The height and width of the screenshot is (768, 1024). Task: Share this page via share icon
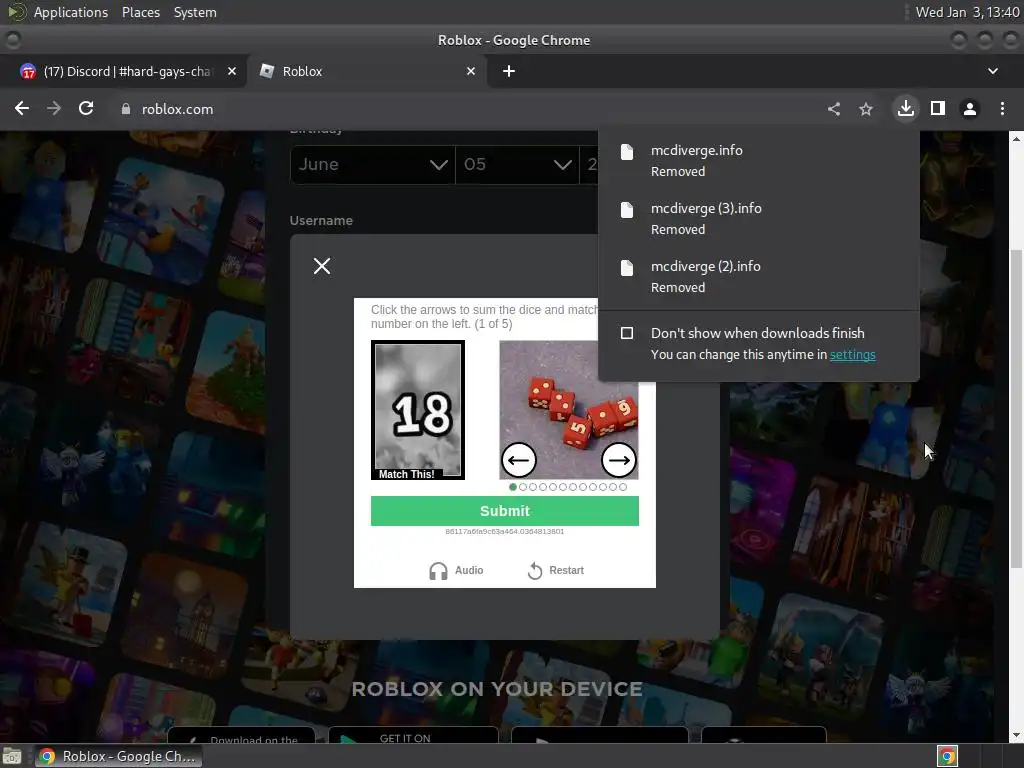[x=834, y=109]
